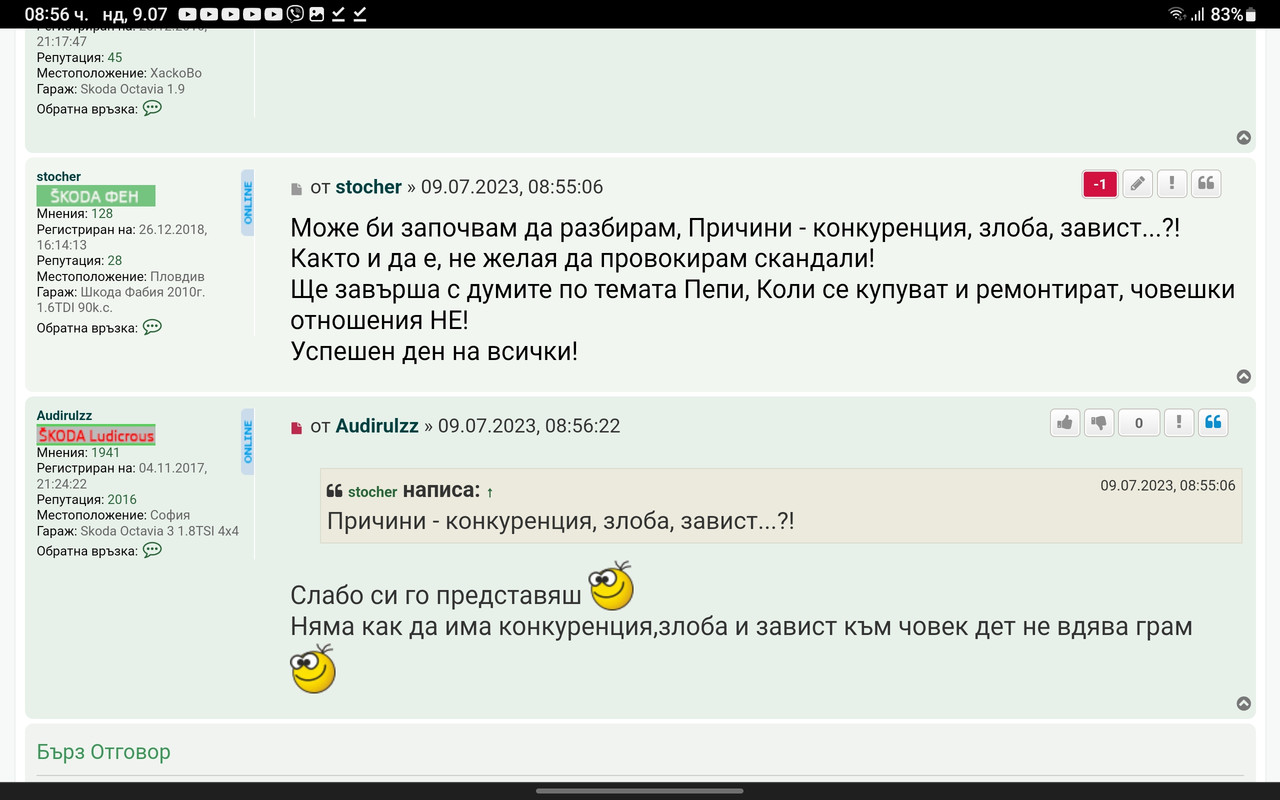1280x800 pixels.
Task: Open Audirulzz's profile from his username
Action: pyautogui.click(x=377, y=425)
